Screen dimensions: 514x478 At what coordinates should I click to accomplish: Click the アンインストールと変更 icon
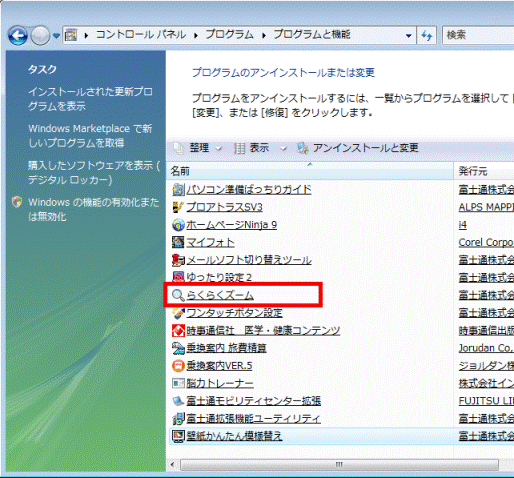(x=303, y=148)
